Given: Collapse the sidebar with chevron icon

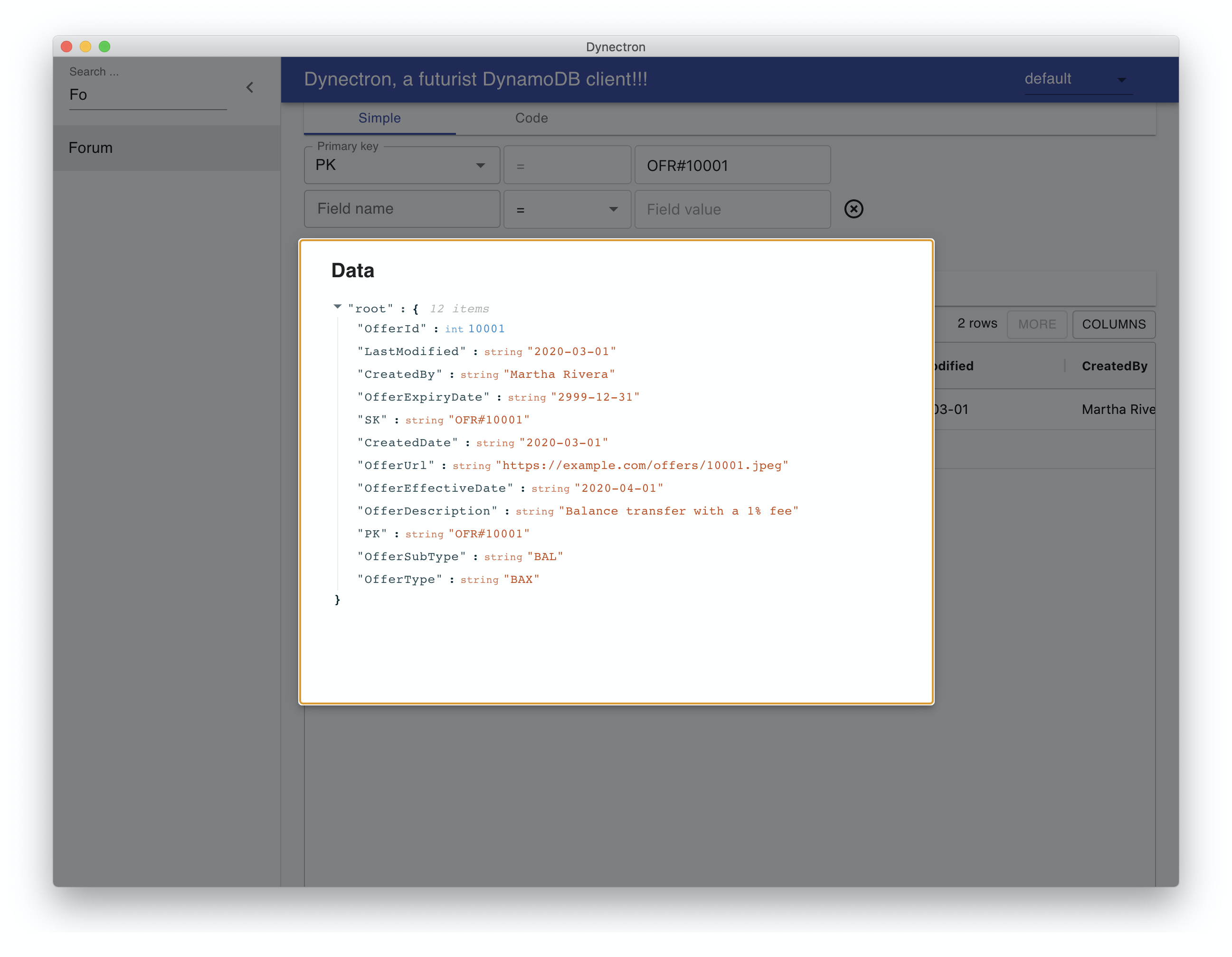Looking at the screenshot, I should 250,87.
